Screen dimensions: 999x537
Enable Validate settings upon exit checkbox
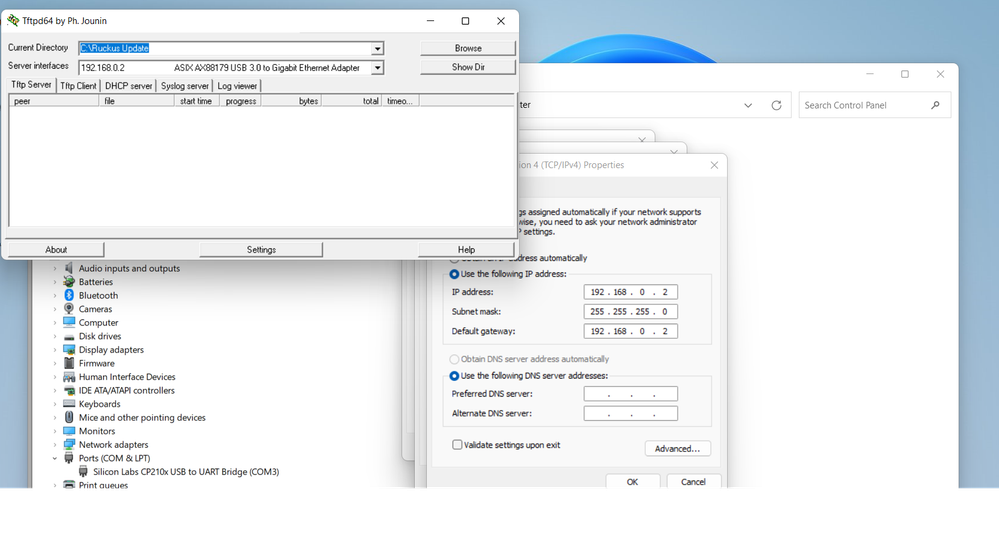tap(457, 445)
